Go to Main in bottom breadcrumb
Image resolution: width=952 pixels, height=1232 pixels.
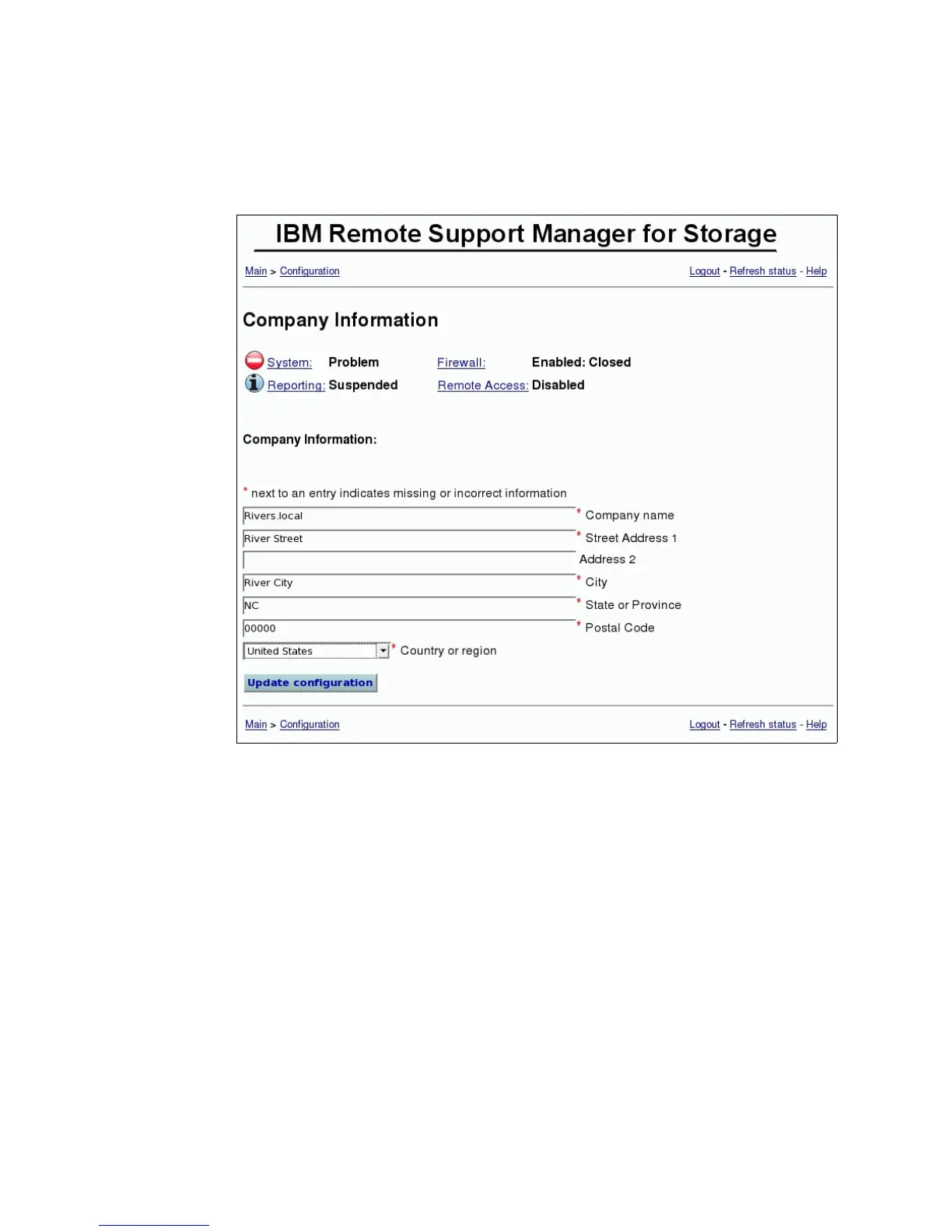point(256,724)
